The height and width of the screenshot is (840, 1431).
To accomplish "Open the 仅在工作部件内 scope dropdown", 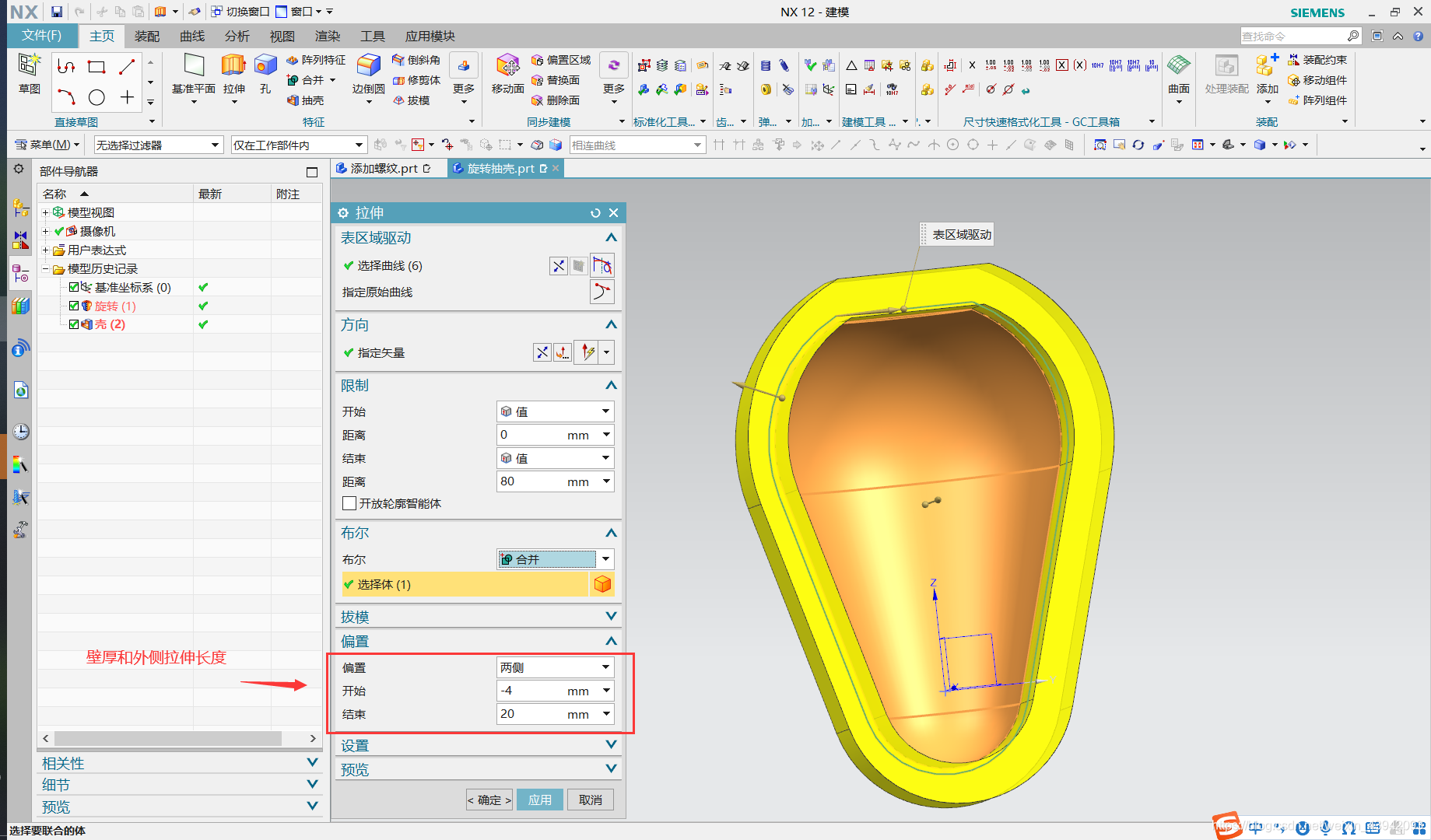I will (299, 145).
